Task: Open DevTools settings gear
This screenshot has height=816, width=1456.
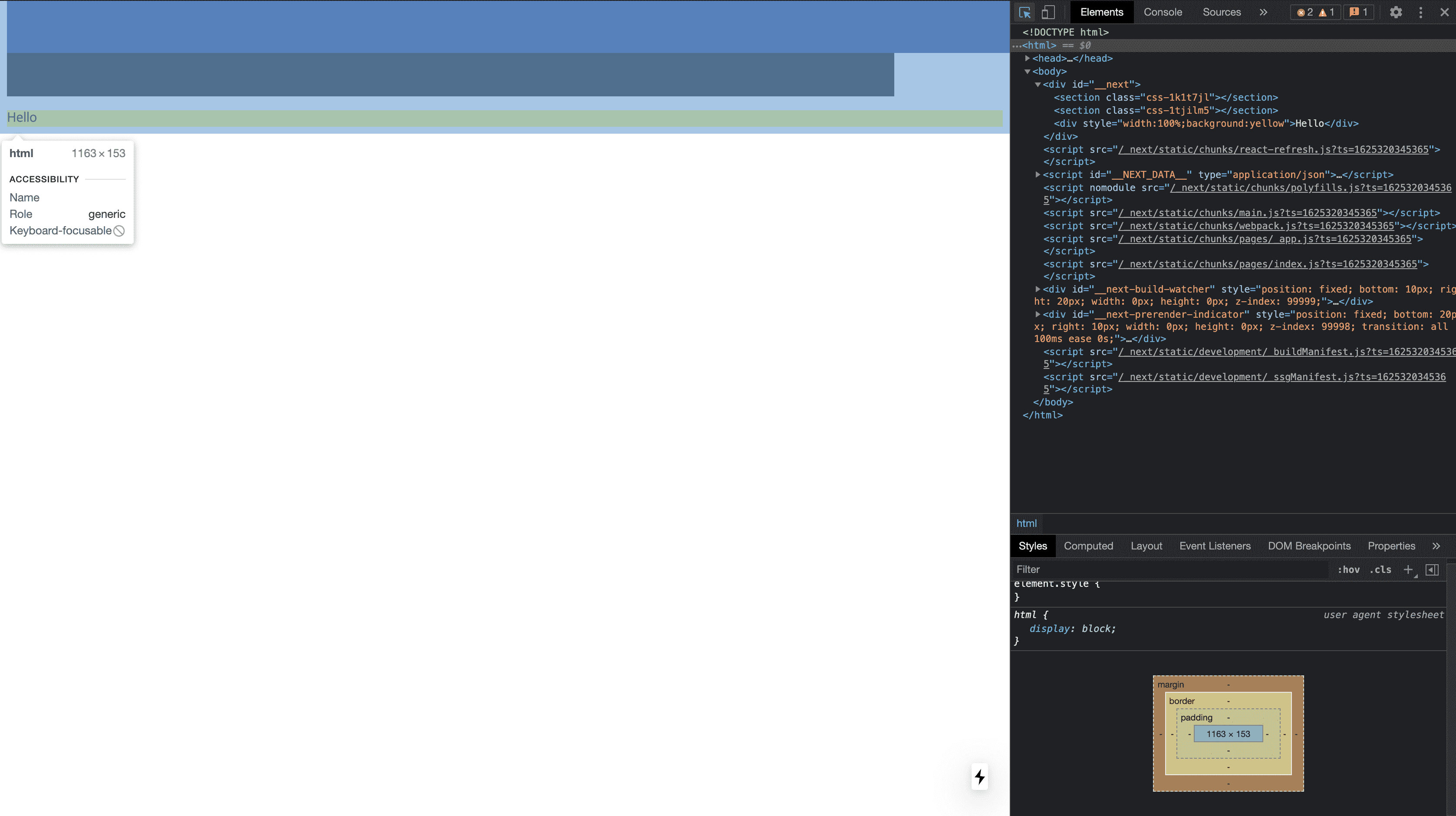Action: click(x=1396, y=12)
